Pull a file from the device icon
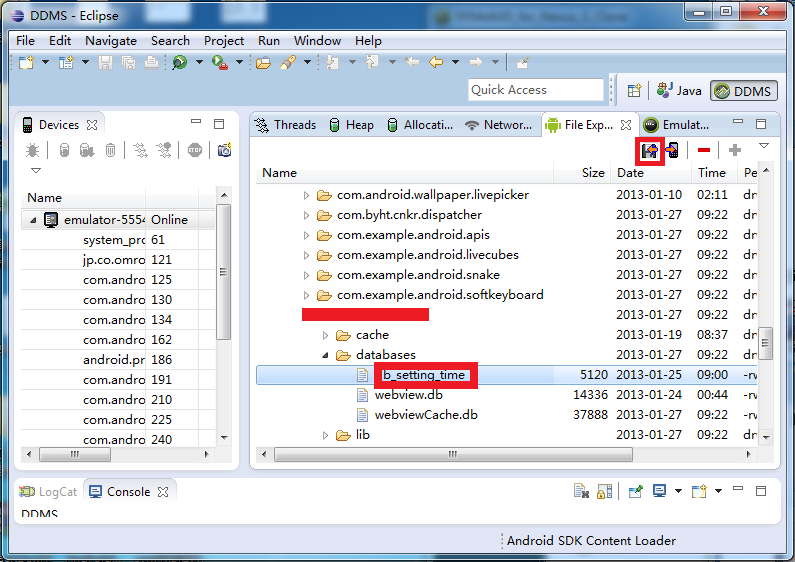795x562 pixels. pos(649,150)
